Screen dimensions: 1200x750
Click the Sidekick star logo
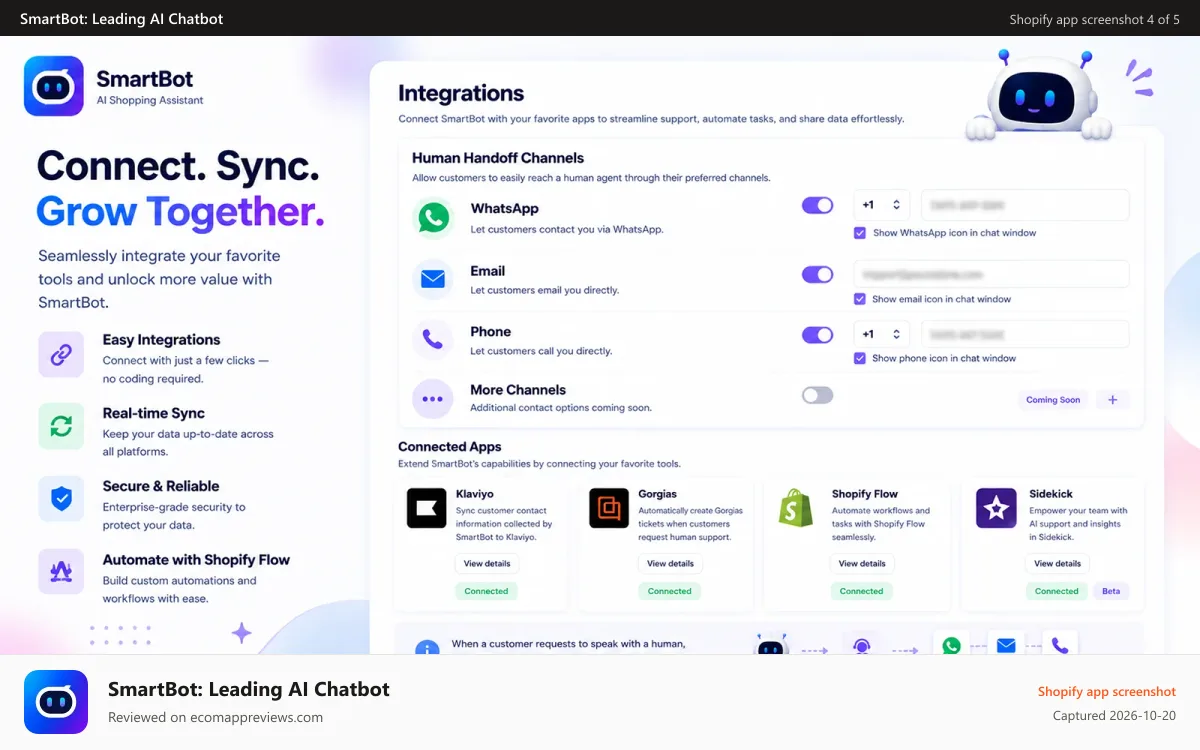(996, 508)
